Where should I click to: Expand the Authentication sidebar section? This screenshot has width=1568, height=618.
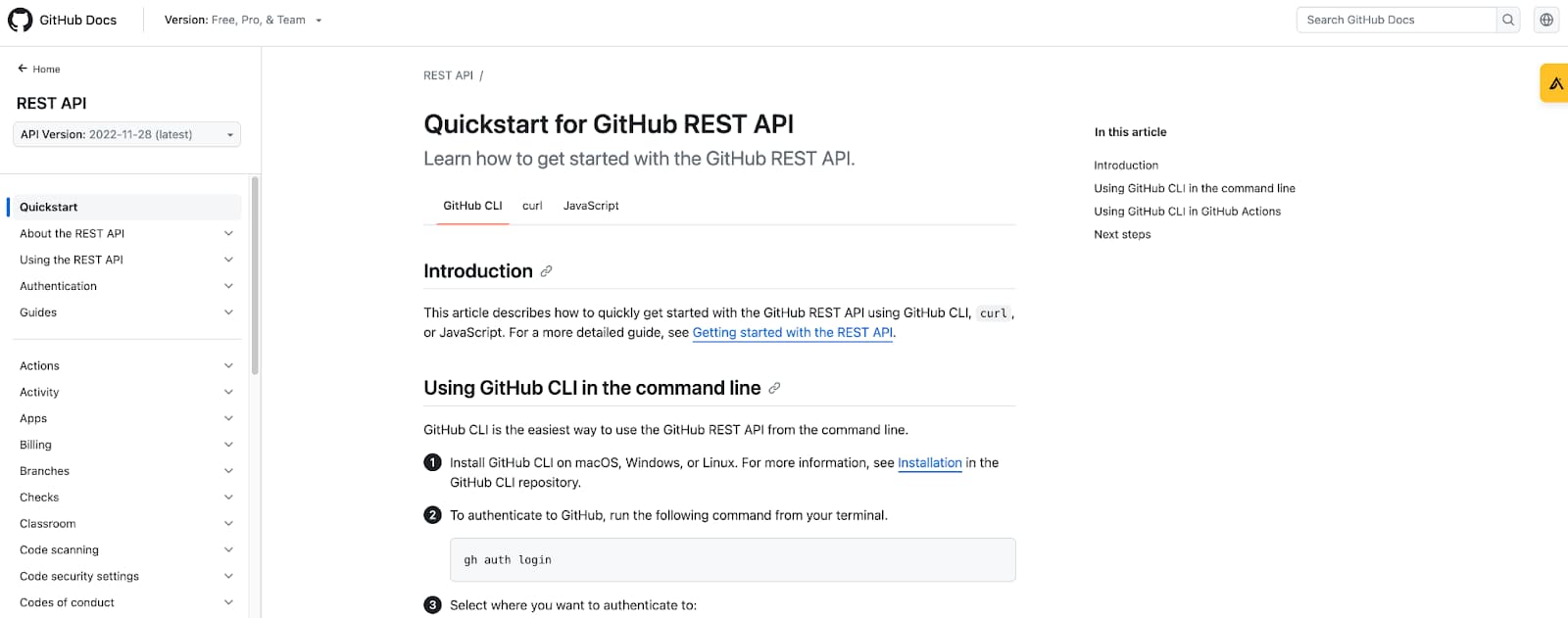tap(228, 286)
